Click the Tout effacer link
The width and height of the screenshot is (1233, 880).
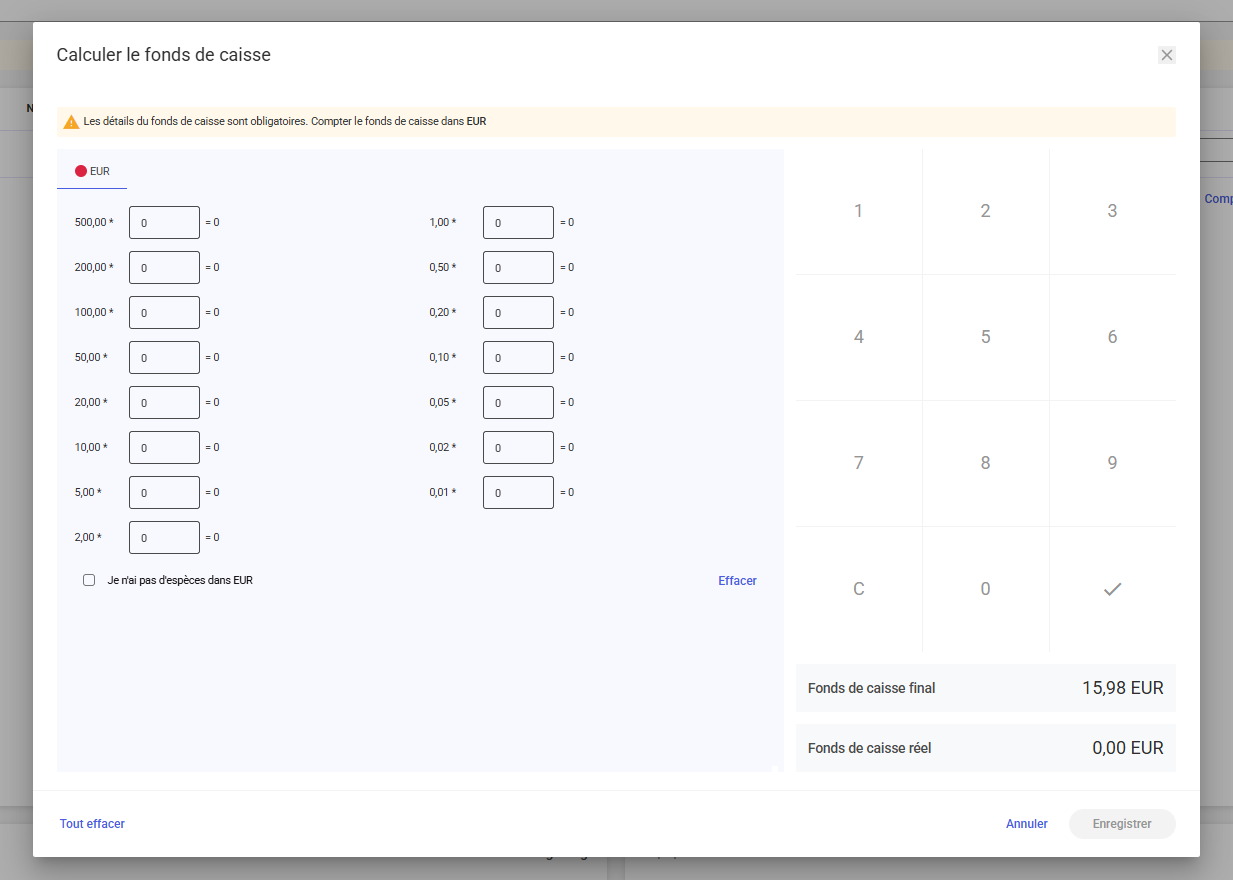click(92, 824)
